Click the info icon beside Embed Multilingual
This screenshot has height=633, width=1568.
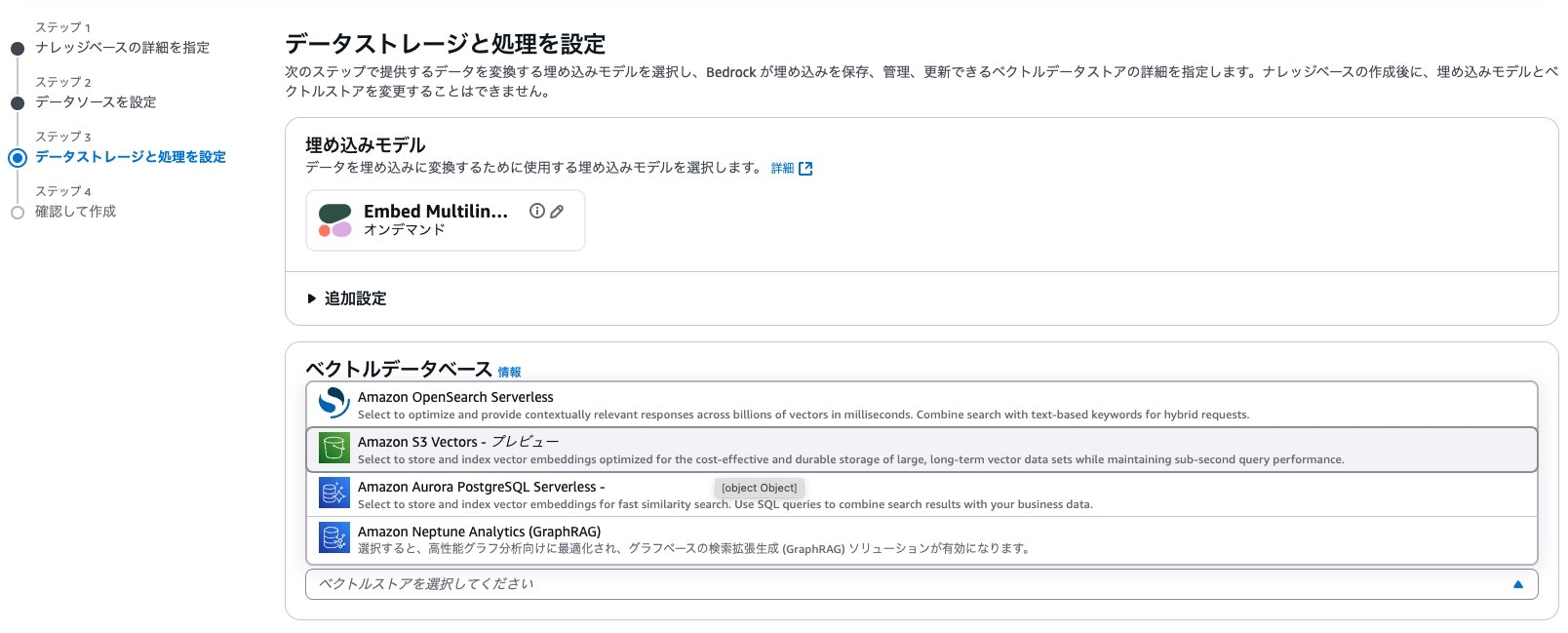(x=536, y=211)
